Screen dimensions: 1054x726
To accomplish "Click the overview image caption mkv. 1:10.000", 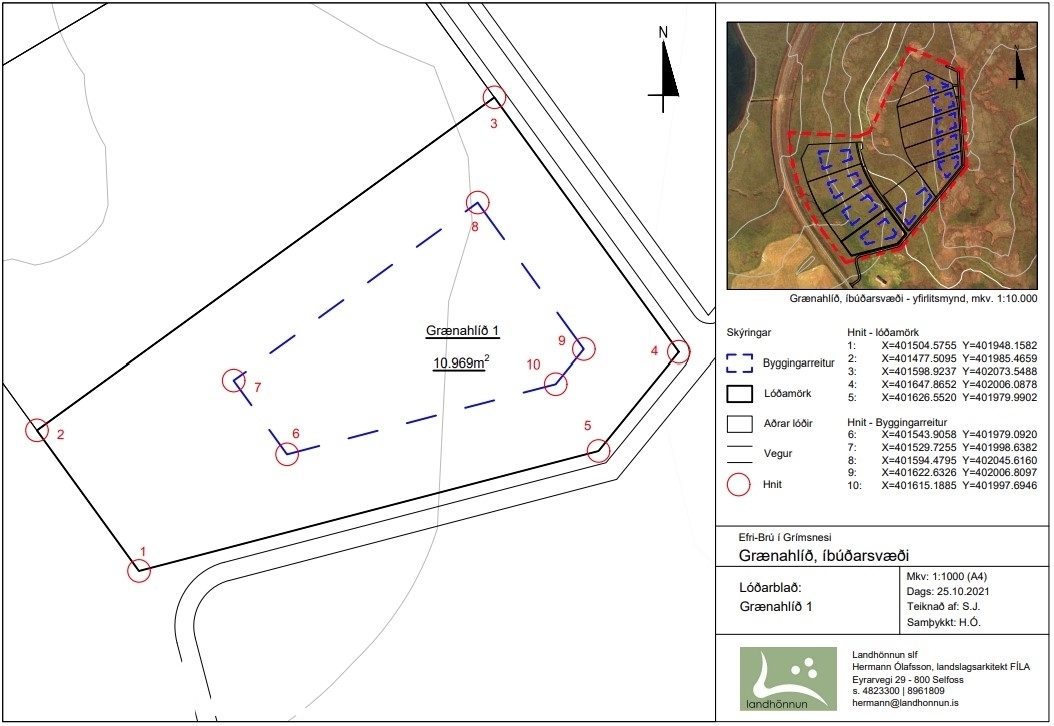I will click(x=913, y=299).
